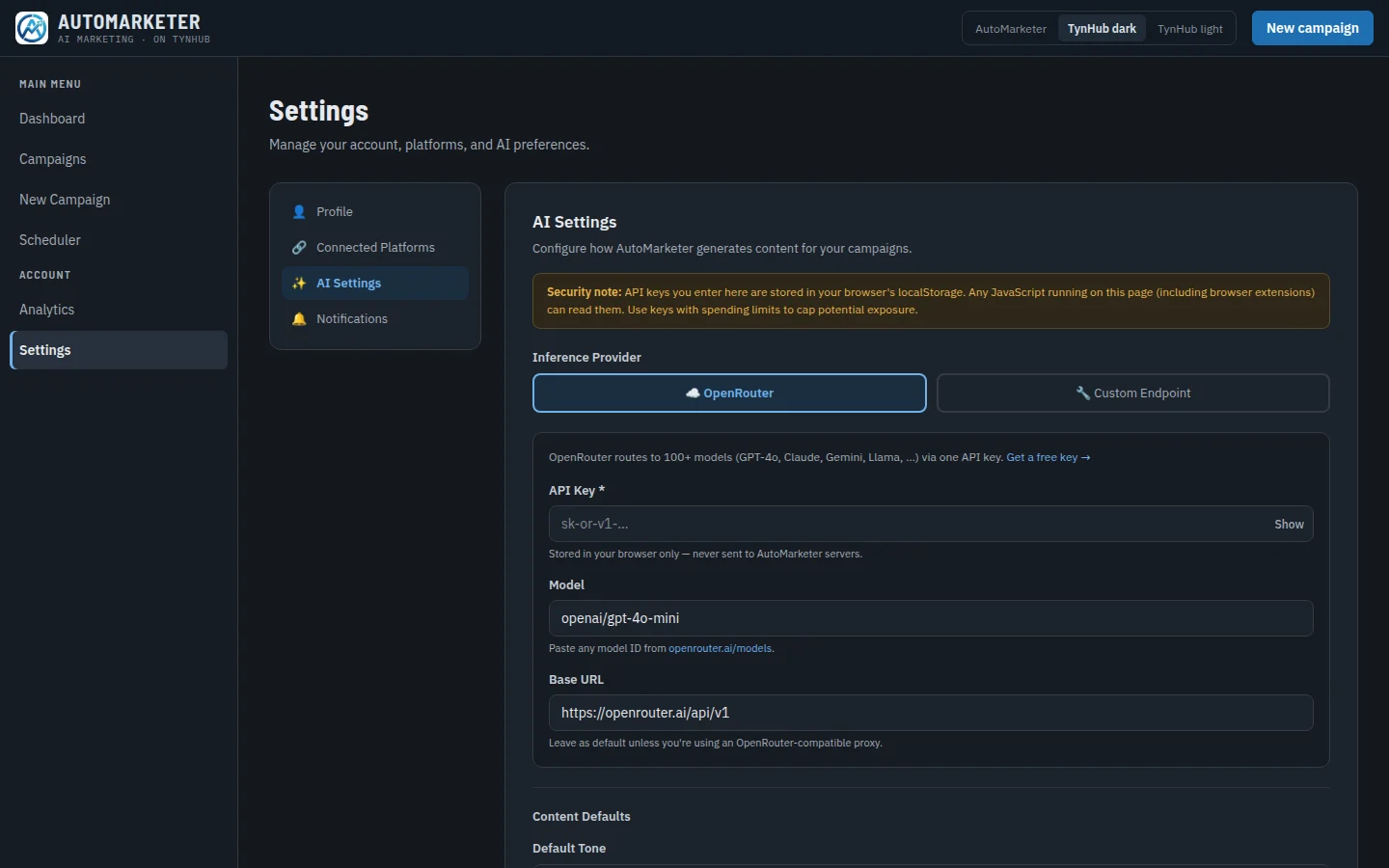
Task: Switch theme to TynHub dark
Action: 1102,29
